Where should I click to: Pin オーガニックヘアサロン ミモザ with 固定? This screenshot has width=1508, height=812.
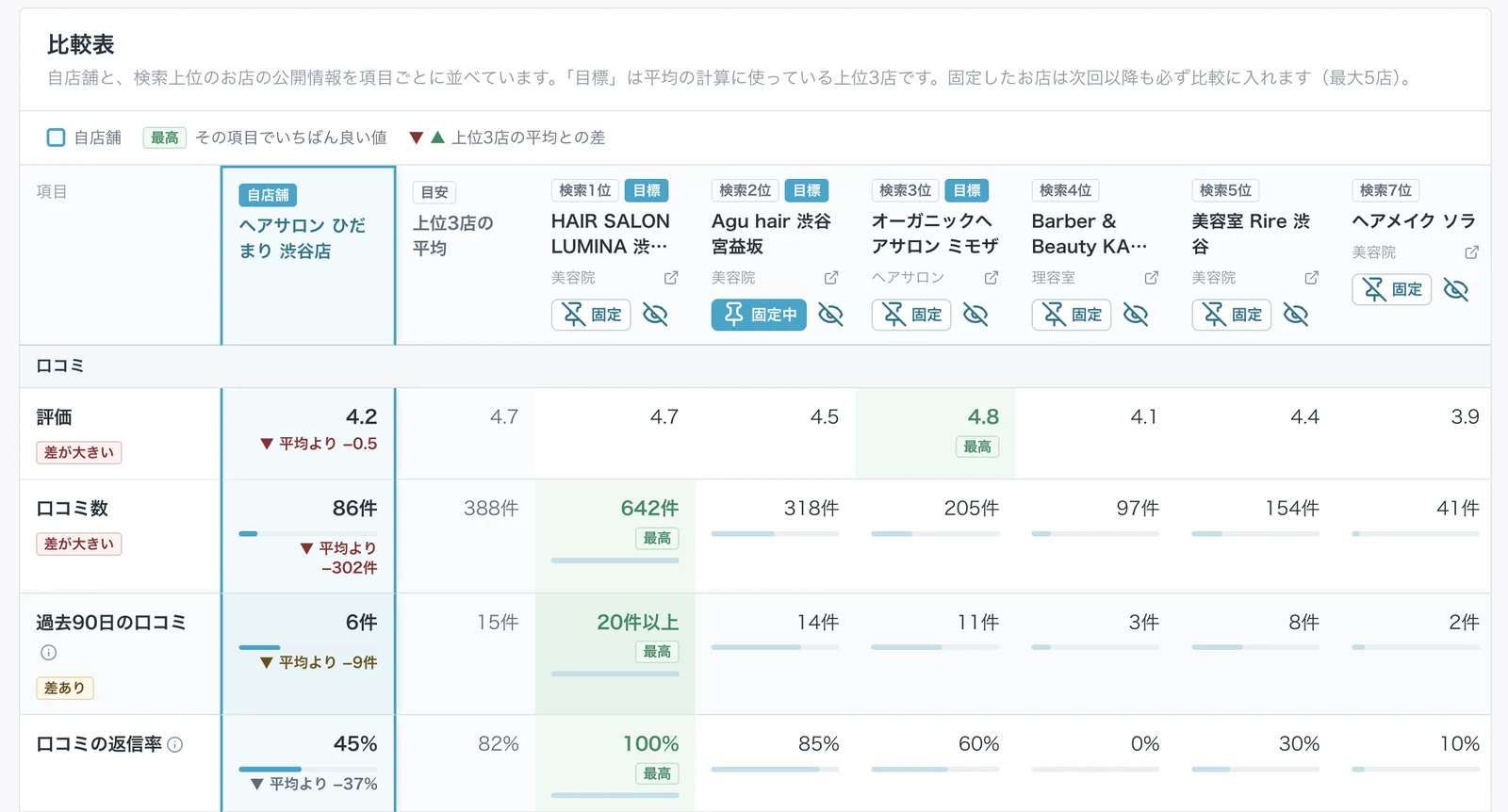click(x=911, y=315)
